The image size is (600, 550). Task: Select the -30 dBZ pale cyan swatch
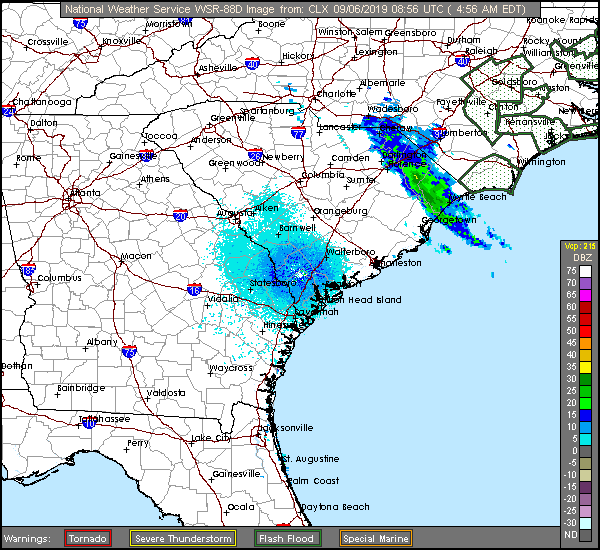click(x=585, y=523)
